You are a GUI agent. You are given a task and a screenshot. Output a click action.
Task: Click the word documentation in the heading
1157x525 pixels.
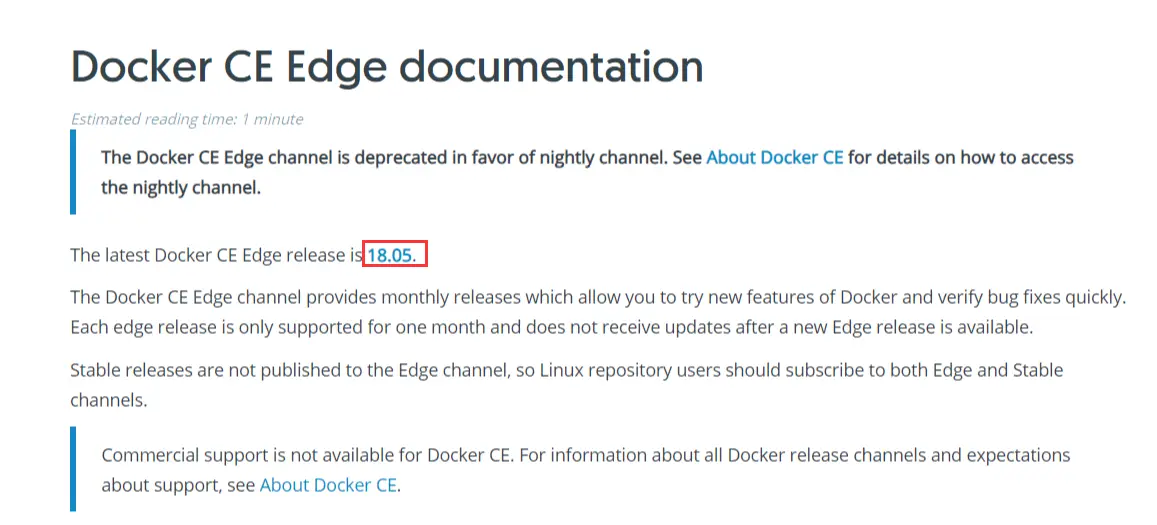(x=551, y=66)
